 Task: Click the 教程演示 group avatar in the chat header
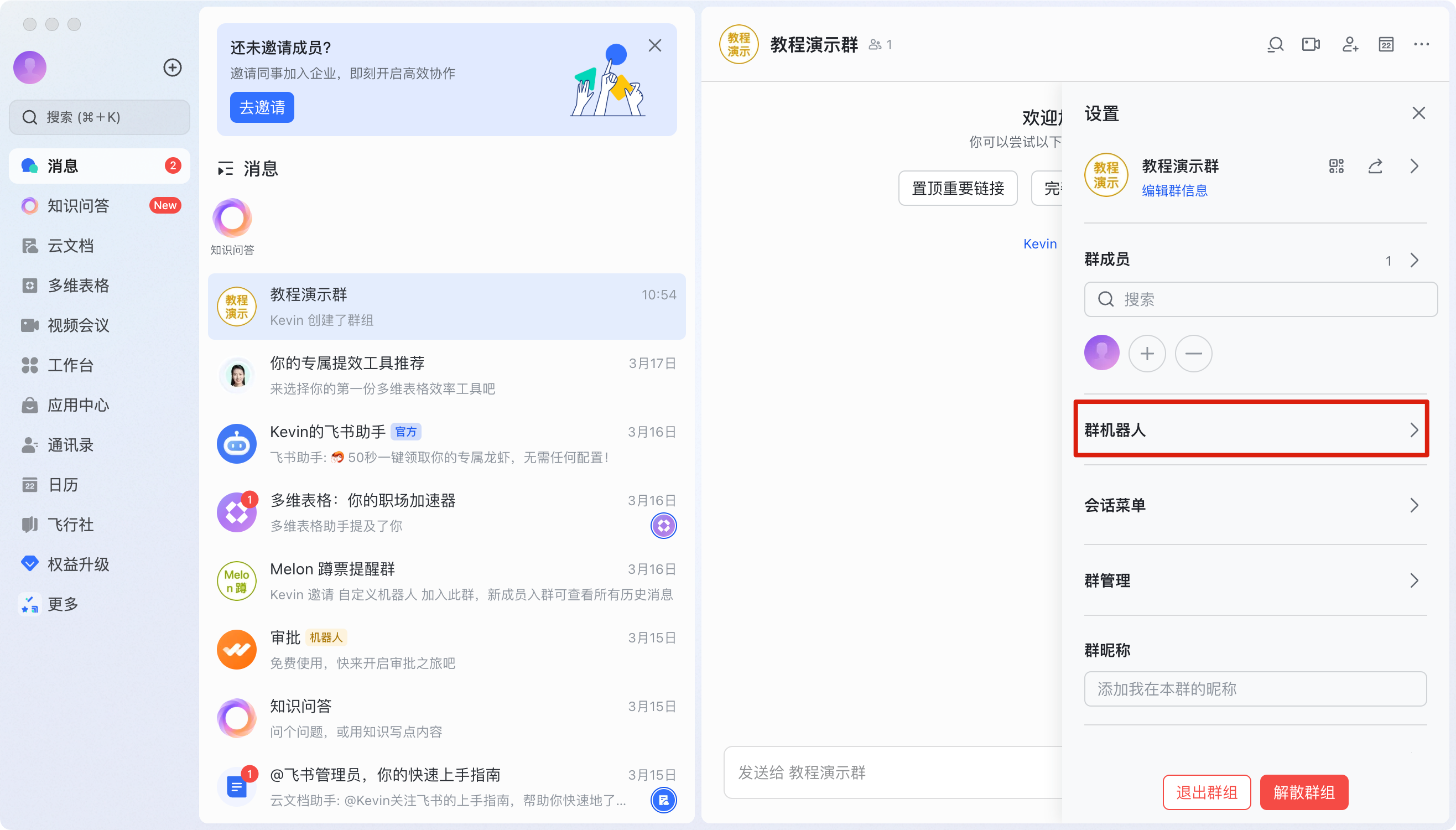pos(739,44)
